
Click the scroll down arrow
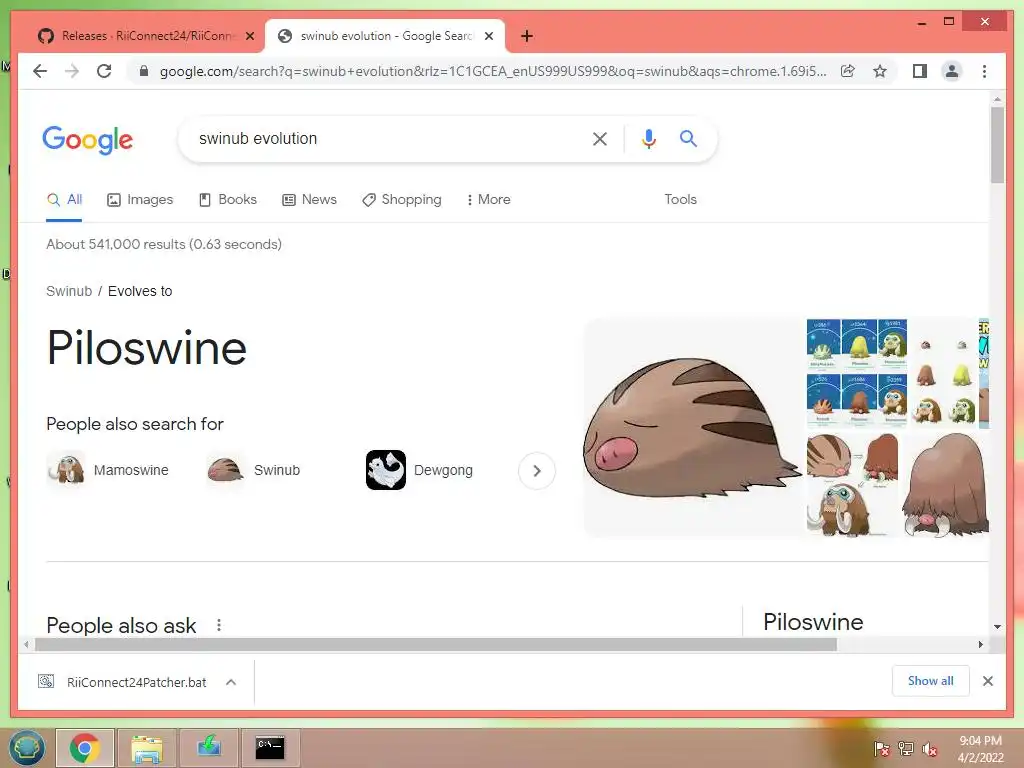(x=997, y=627)
